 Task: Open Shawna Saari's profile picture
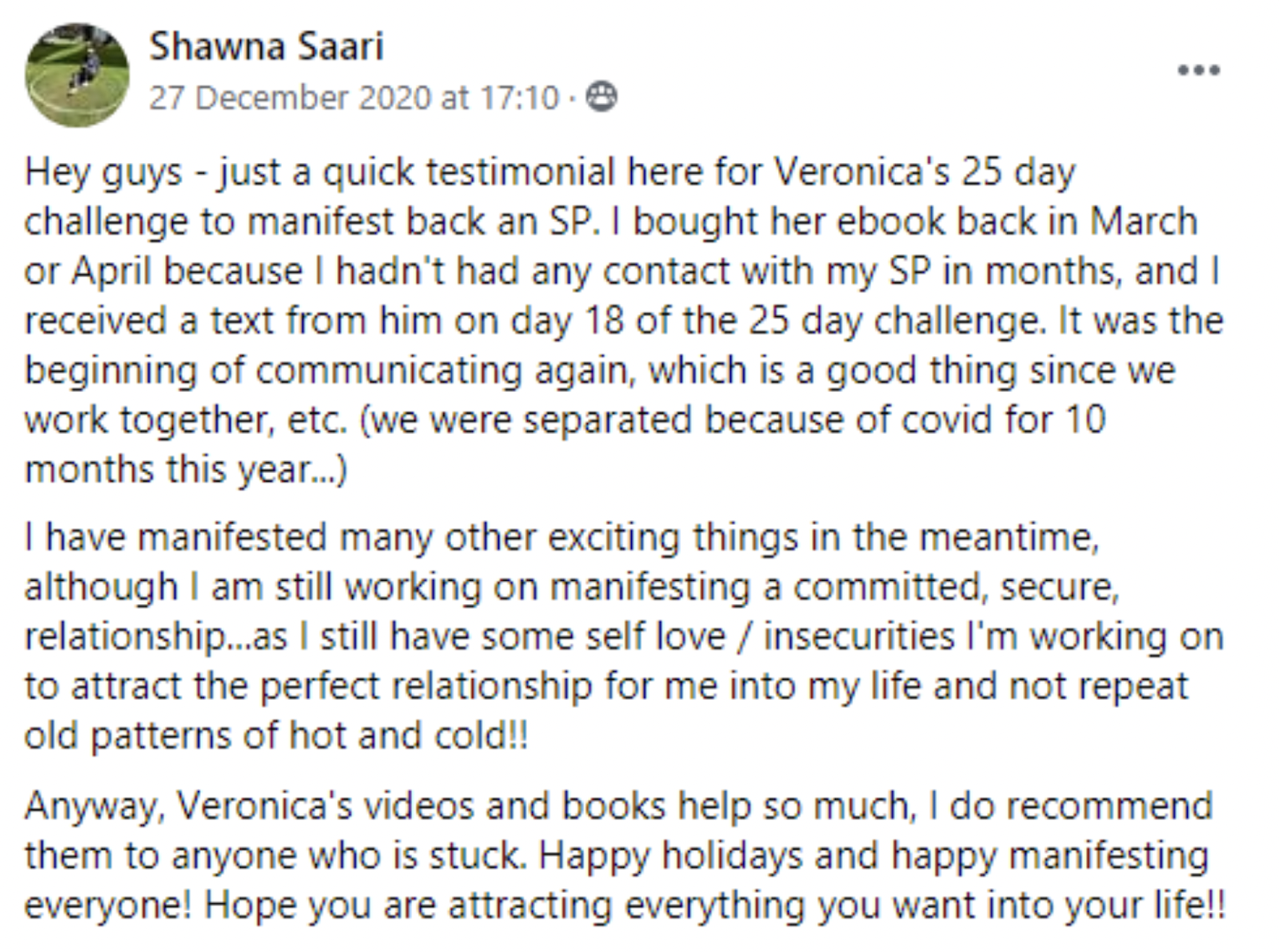[77, 74]
